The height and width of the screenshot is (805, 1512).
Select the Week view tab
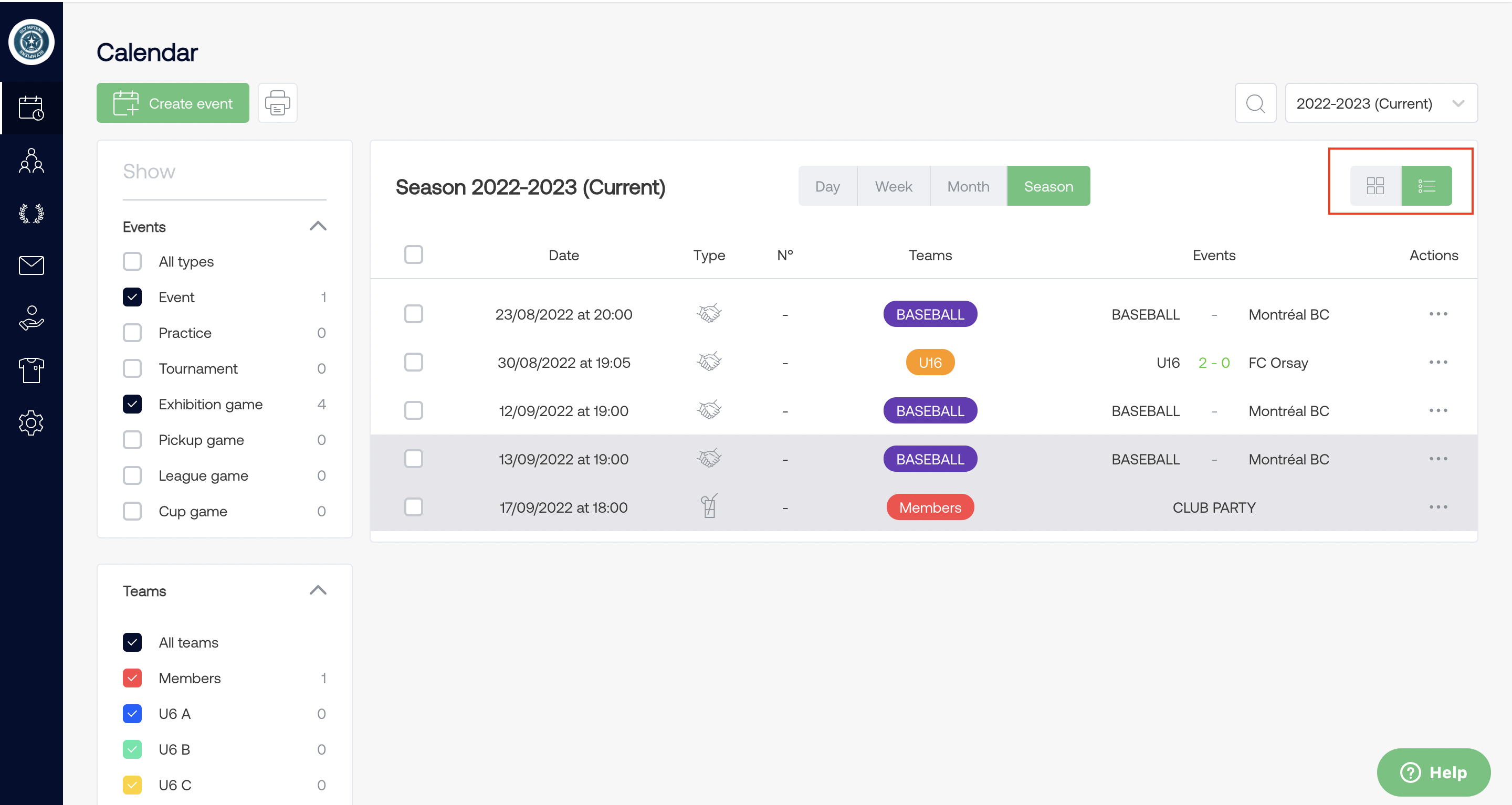pos(892,186)
